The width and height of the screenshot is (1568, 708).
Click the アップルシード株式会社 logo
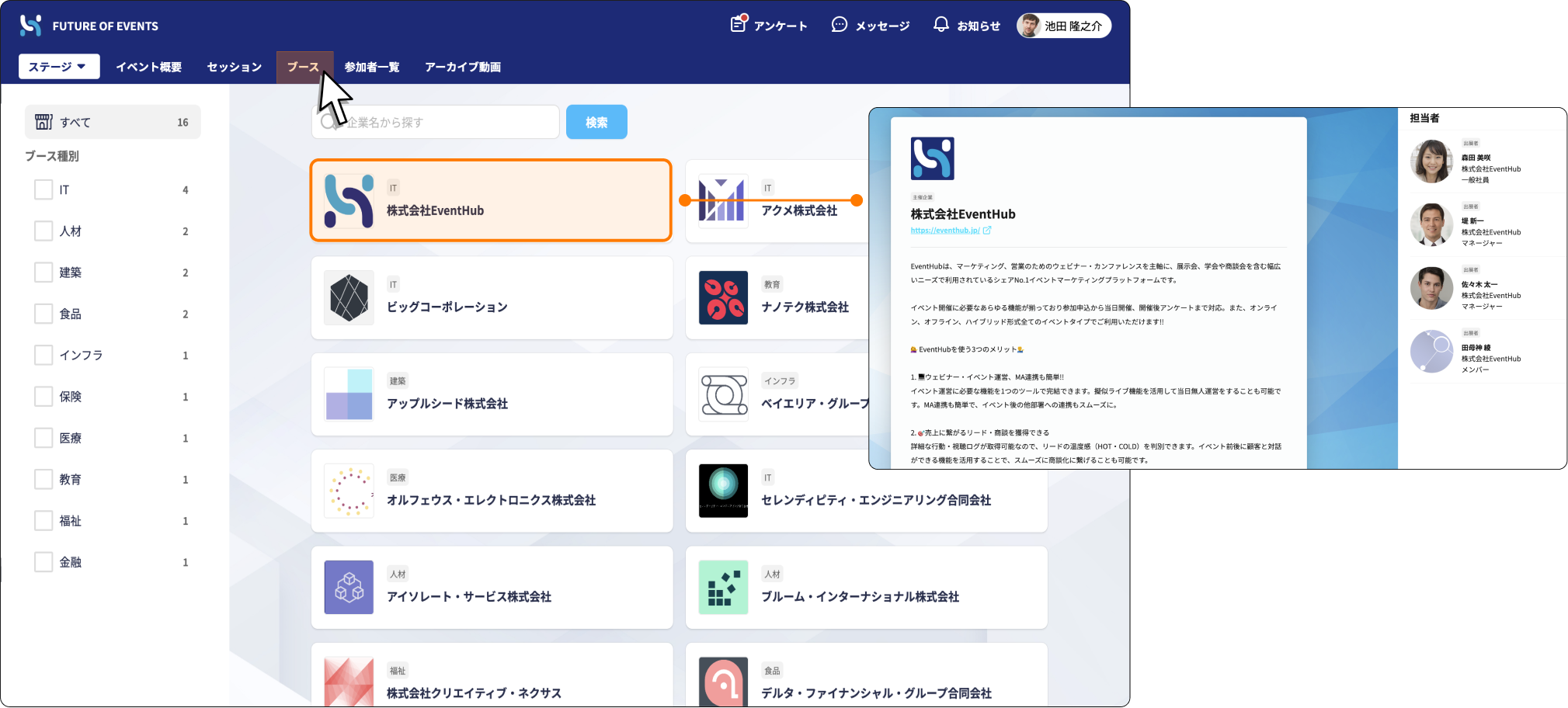click(x=349, y=394)
